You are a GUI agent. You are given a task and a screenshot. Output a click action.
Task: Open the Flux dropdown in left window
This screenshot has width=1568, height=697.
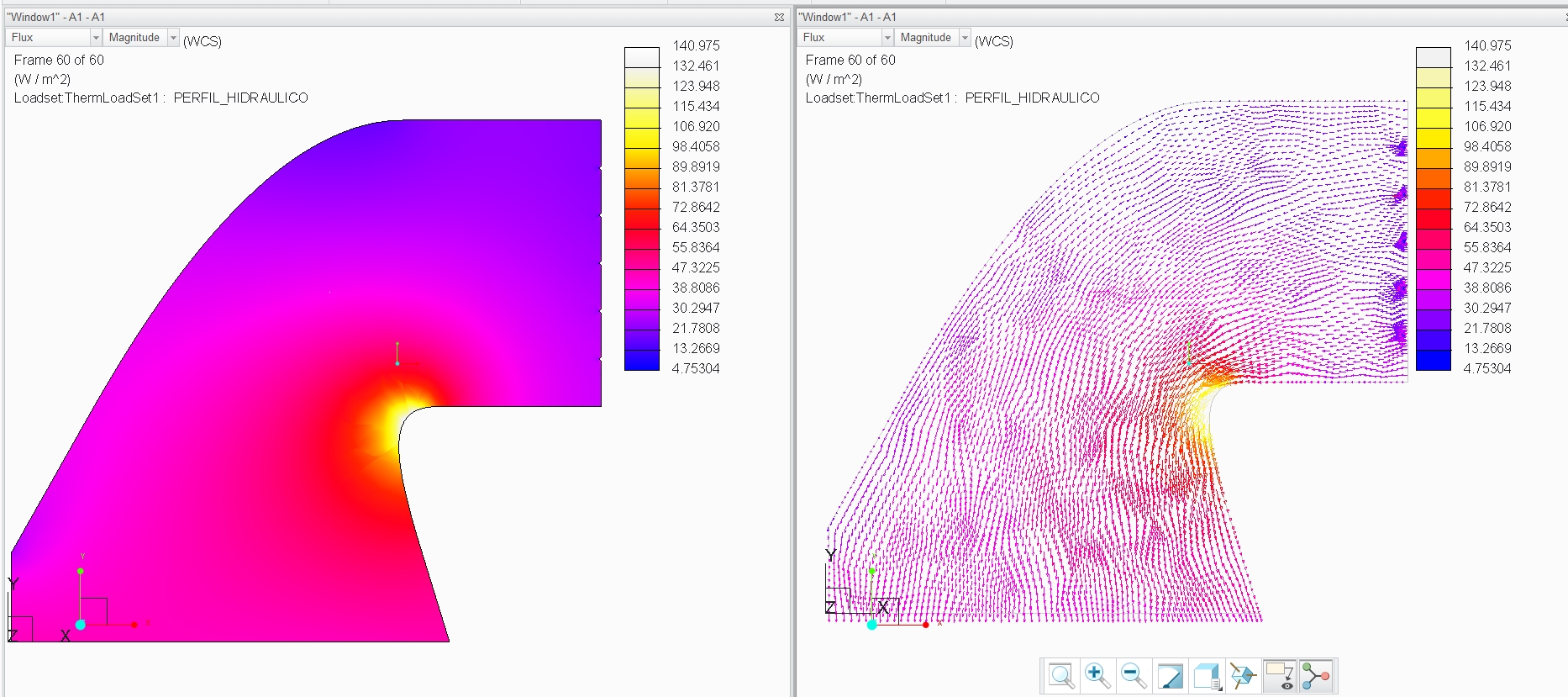[96, 38]
